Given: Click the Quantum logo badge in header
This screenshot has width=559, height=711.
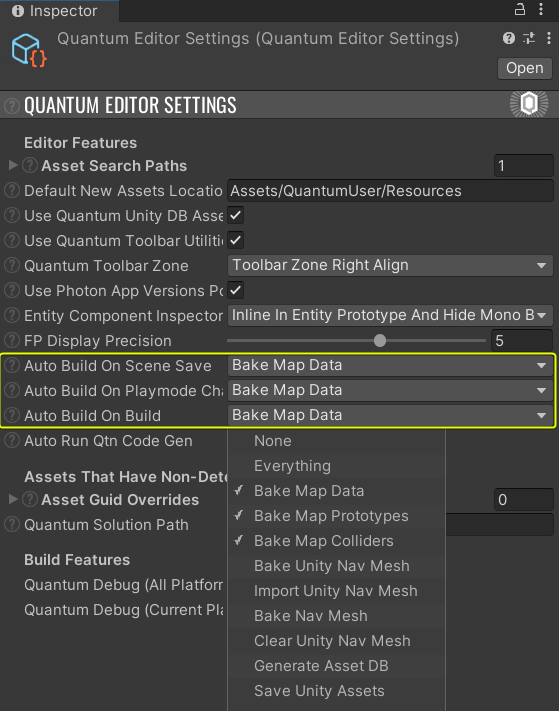Looking at the screenshot, I should (529, 104).
